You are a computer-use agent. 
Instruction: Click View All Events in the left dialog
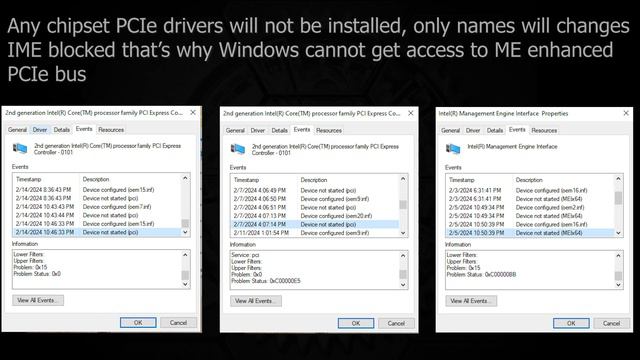coord(38,300)
